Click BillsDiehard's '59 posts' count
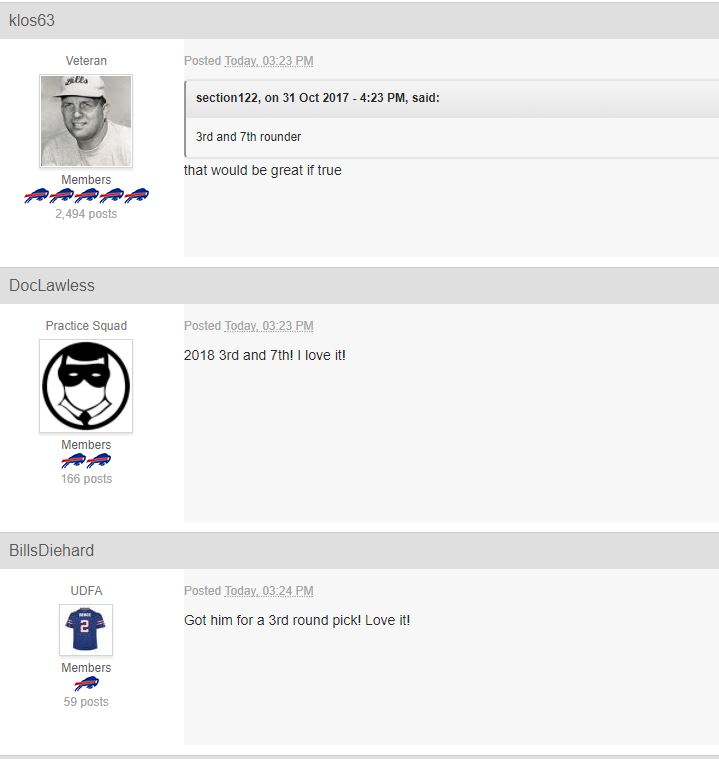 86,702
